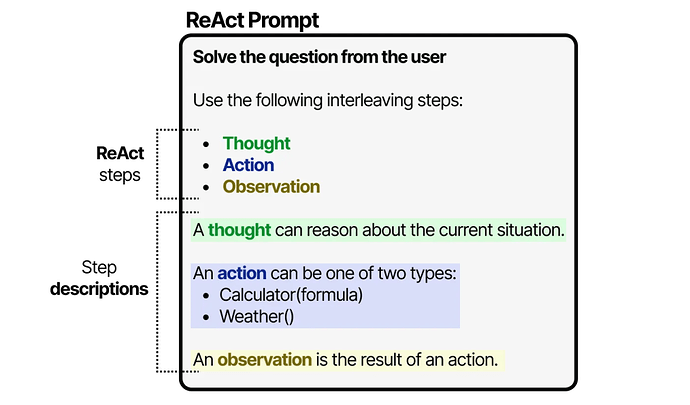Click the "Use the following interleaving steps" line
The image size is (690, 405).
pos(327,101)
